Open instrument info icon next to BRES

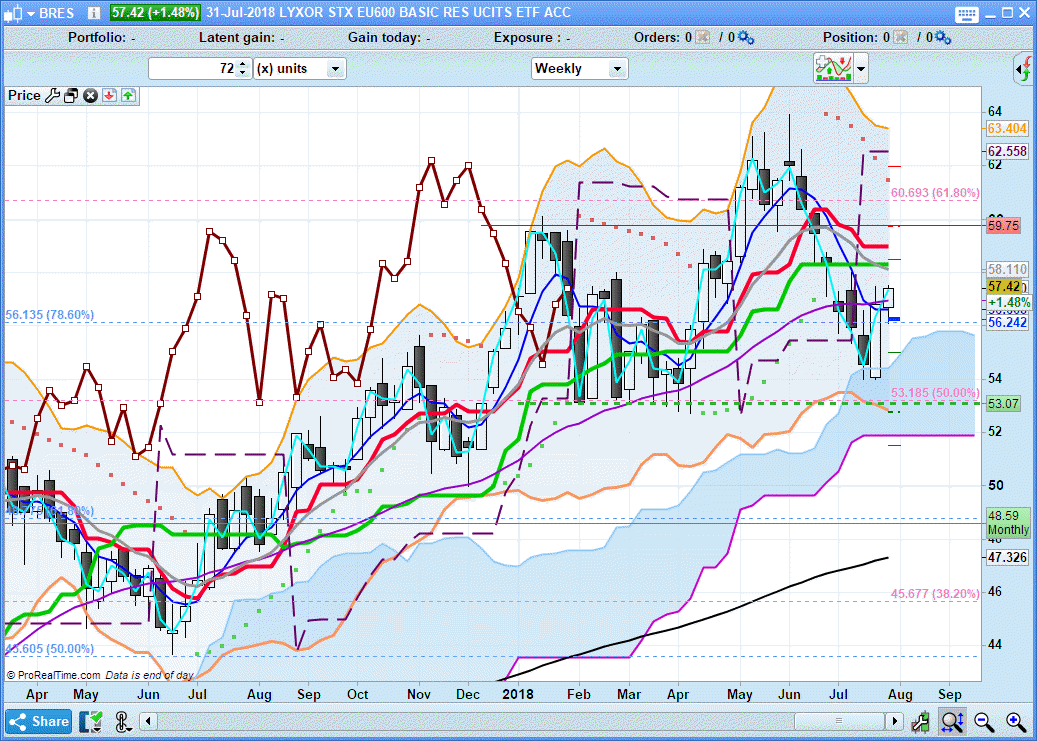94,13
